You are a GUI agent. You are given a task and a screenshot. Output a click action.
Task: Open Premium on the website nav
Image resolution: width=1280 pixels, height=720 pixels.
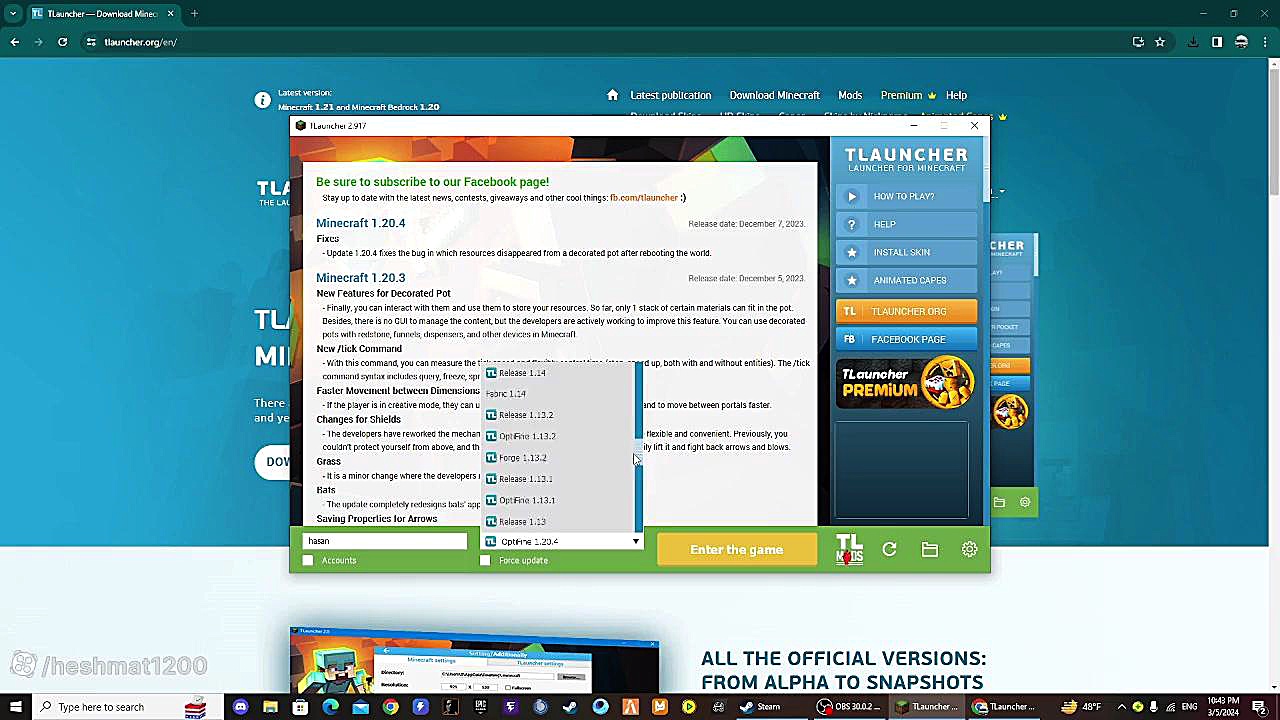pyautogui.click(x=908, y=95)
